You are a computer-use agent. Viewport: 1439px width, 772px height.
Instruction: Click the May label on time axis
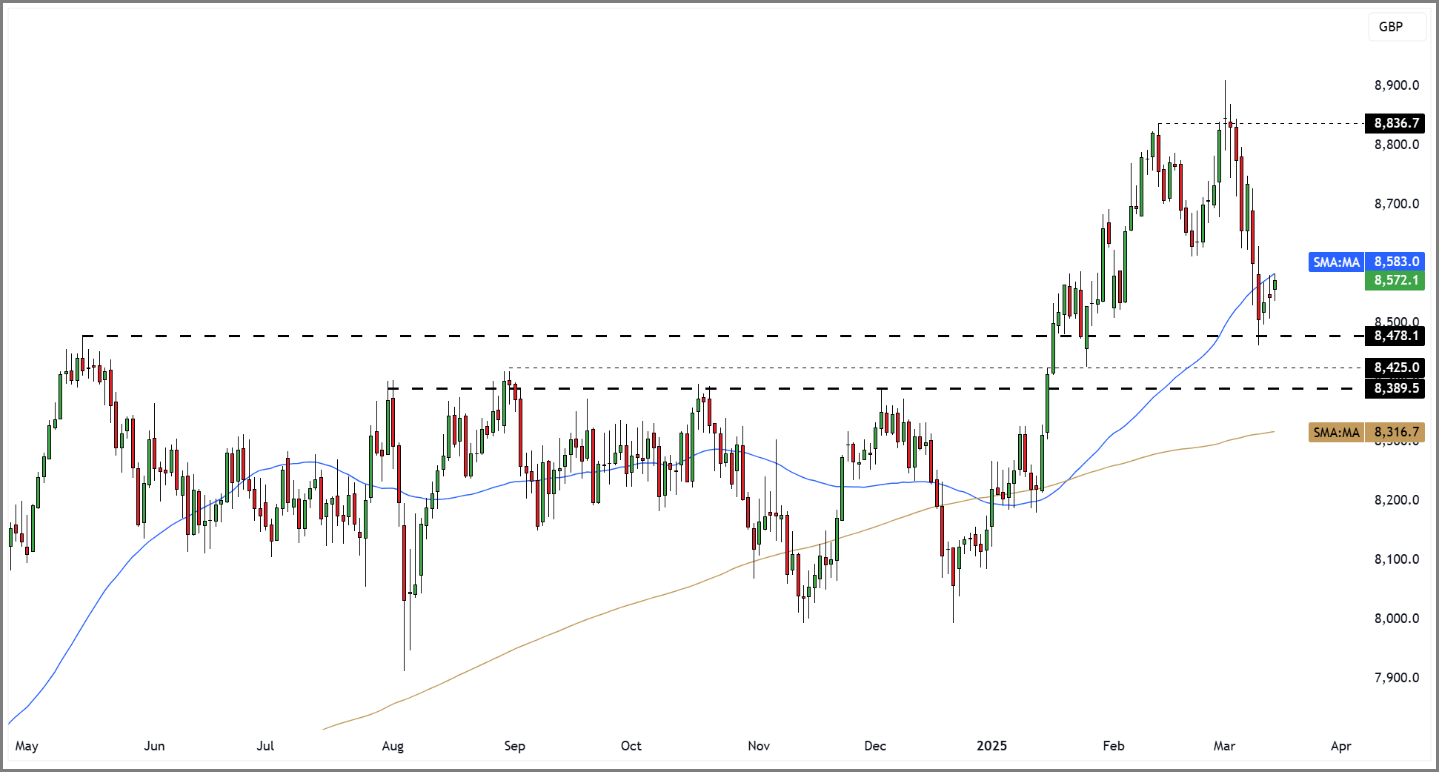point(27,746)
